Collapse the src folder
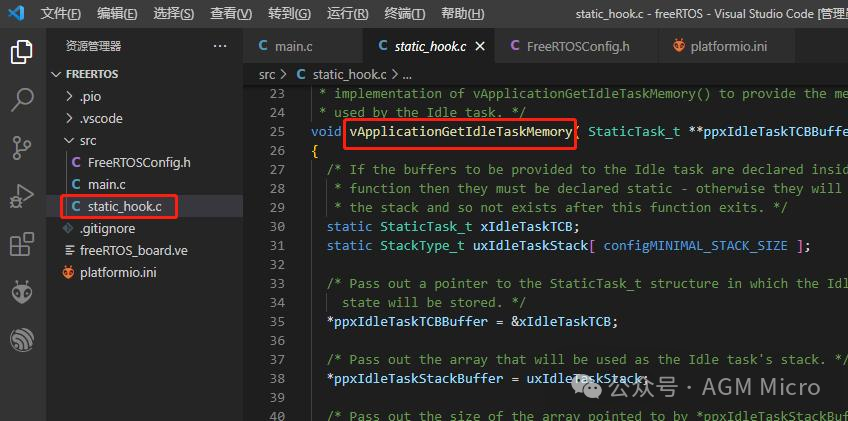The width and height of the screenshot is (848, 421). 89,140
